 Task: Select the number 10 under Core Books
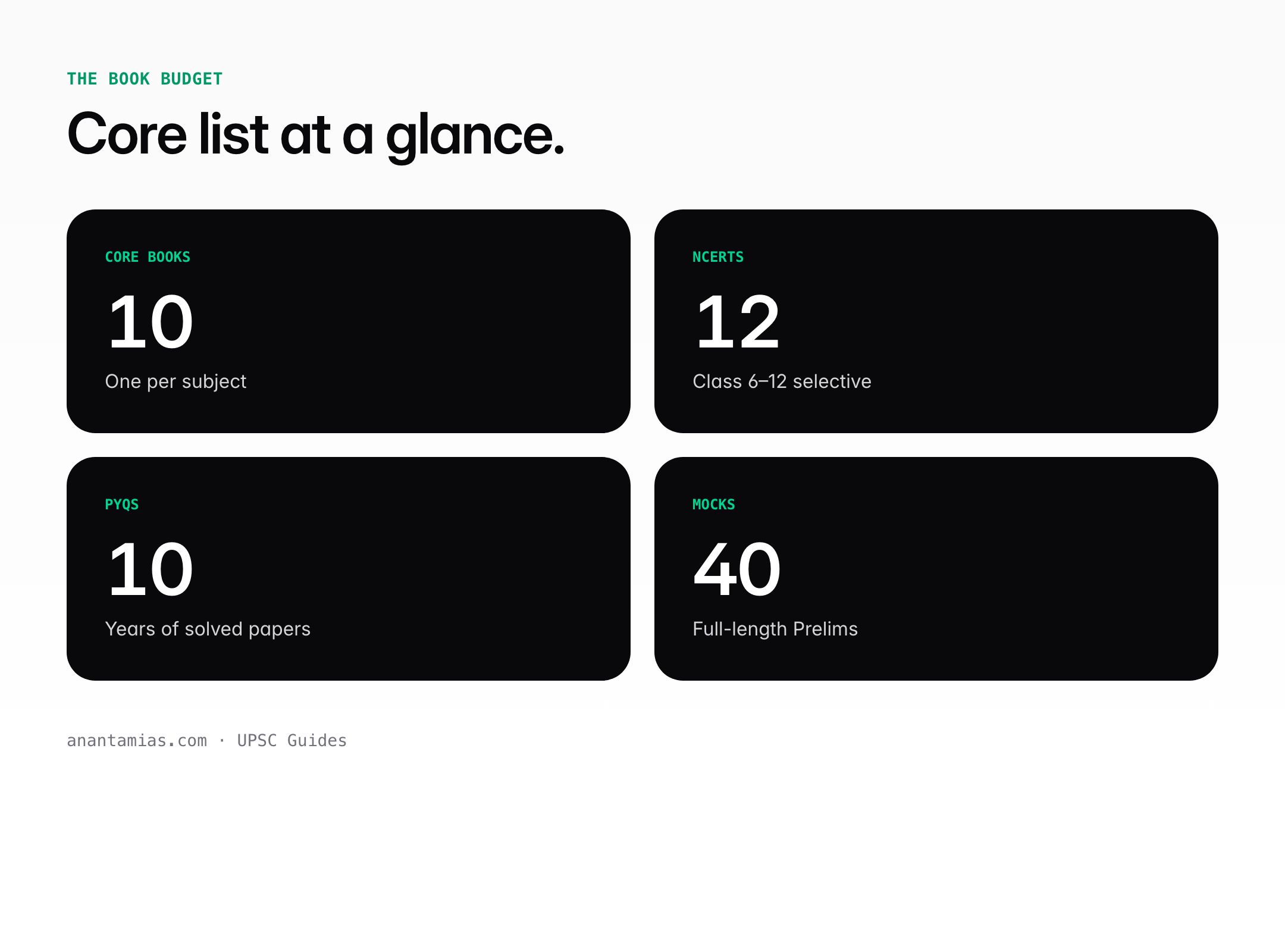coord(151,322)
